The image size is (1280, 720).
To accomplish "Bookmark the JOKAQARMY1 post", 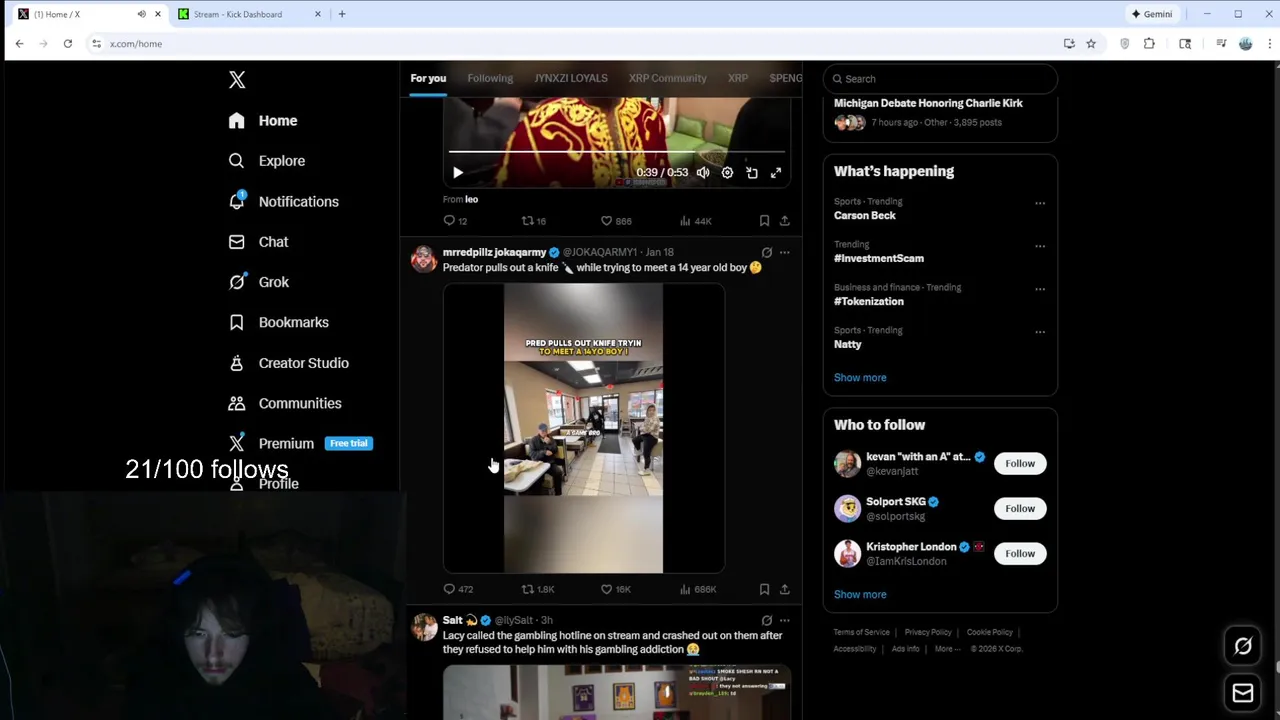I will pos(764,589).
